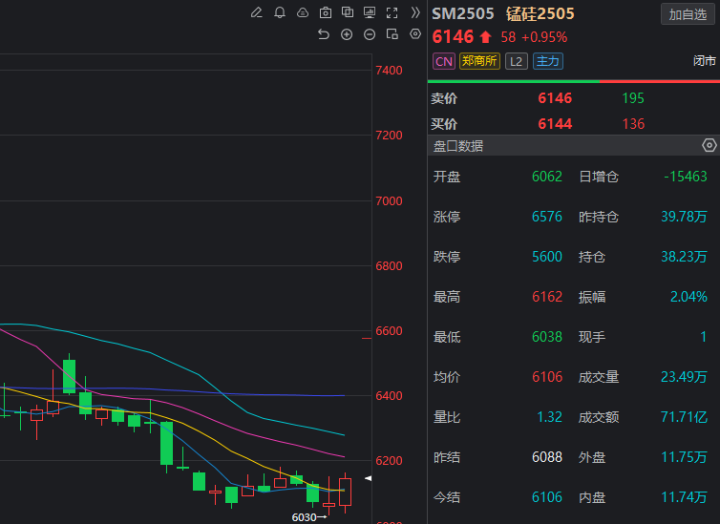Enter fullscreen chart mode

tap(393, 13)
